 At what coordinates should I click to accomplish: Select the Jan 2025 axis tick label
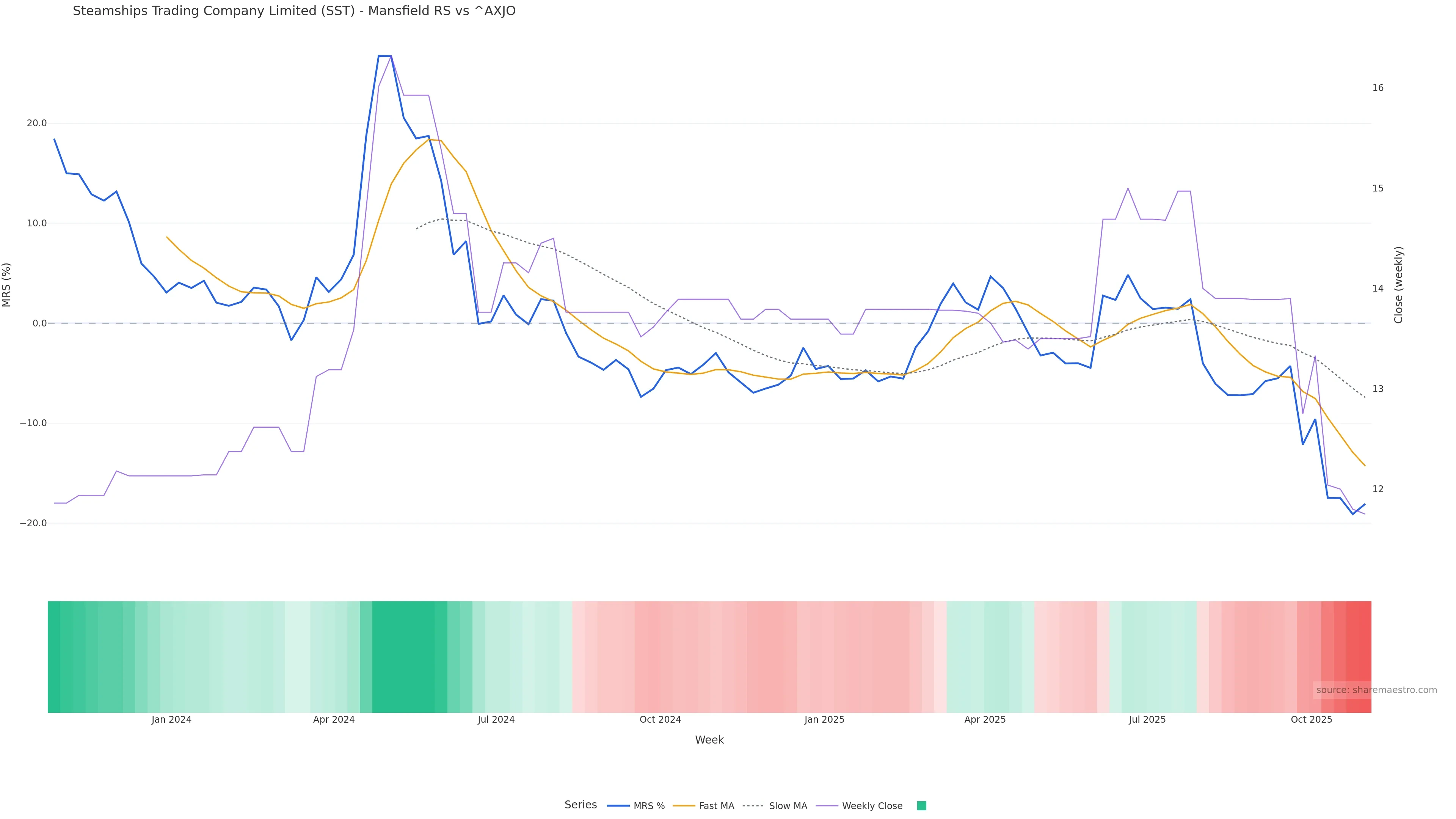coord(824,720)
